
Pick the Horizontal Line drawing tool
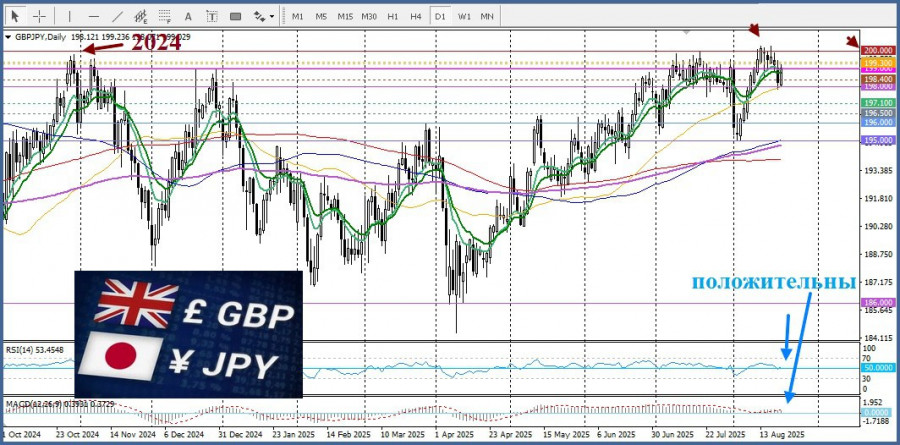[x=94, y=16]
